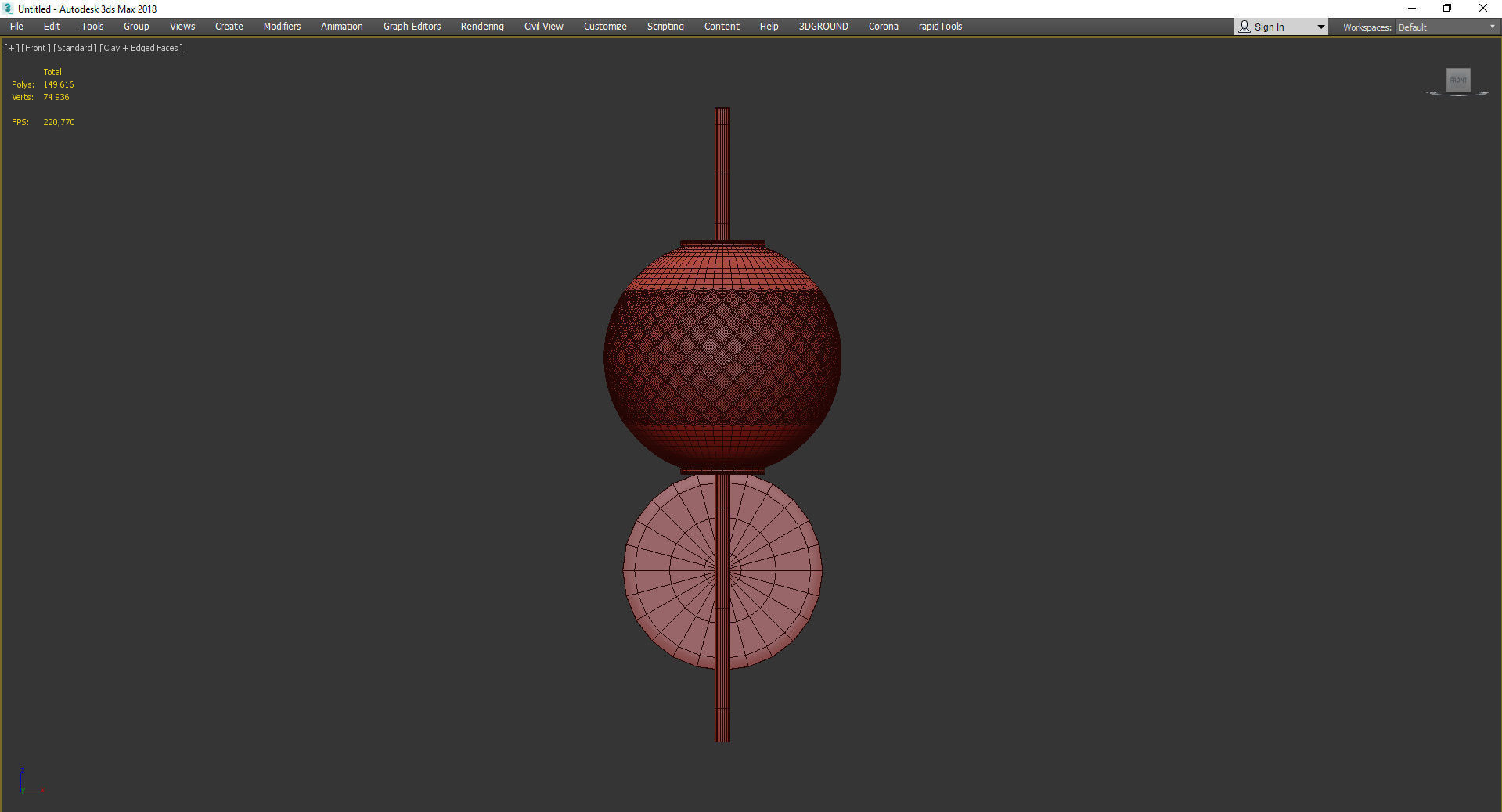Screen dimensions: 1502x812
Task: Open the [Front] point-of-view viewport menu
Action: (36, 48)
